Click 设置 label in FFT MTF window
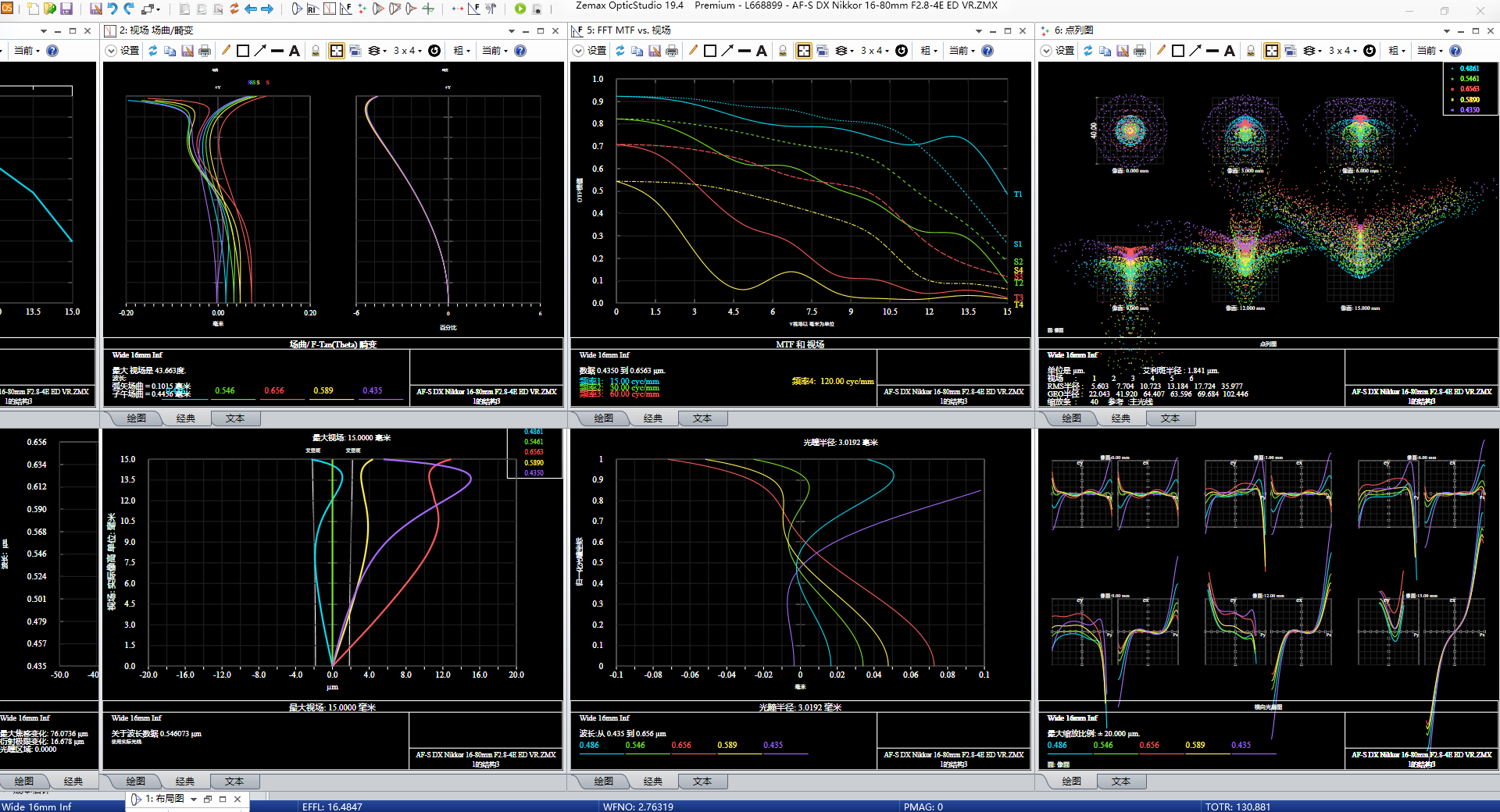1500x812 pixels. 597,51
